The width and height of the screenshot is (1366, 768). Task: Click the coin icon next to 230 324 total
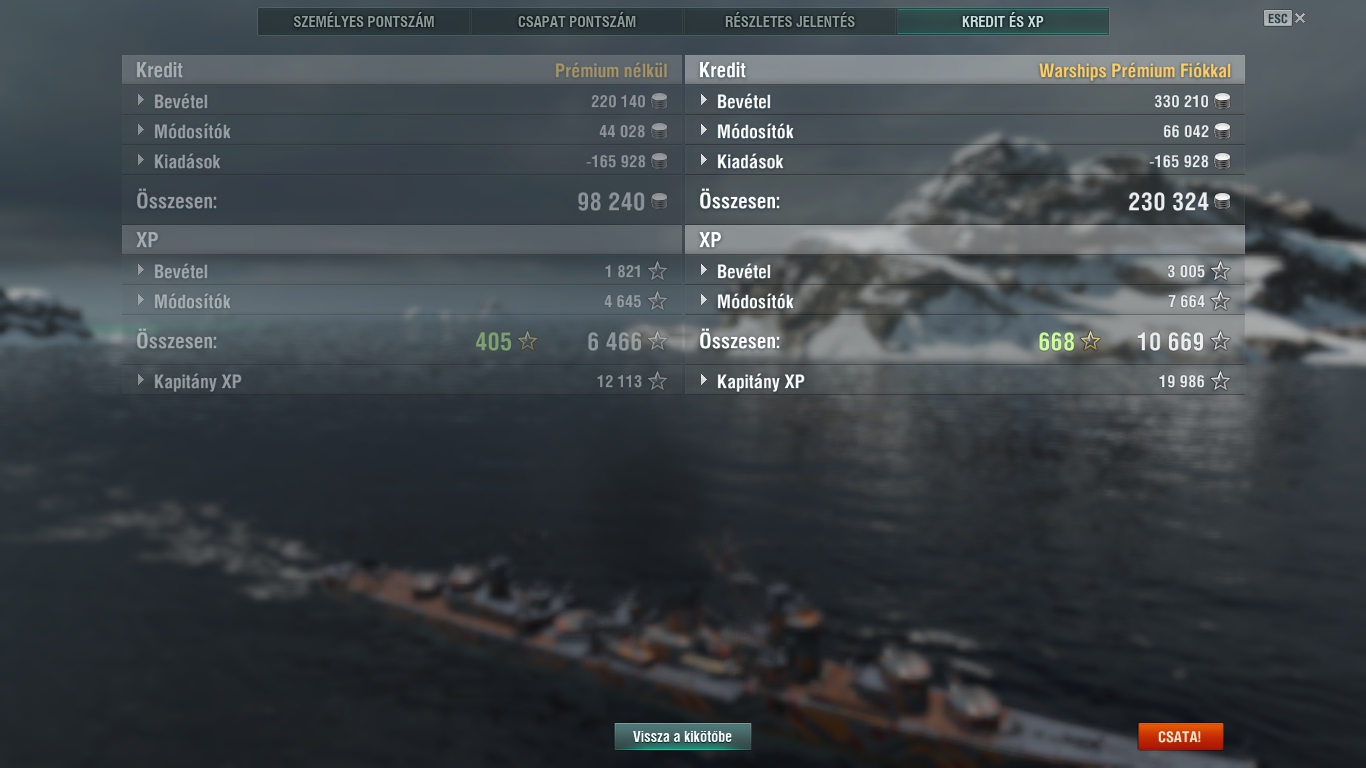1222,201
